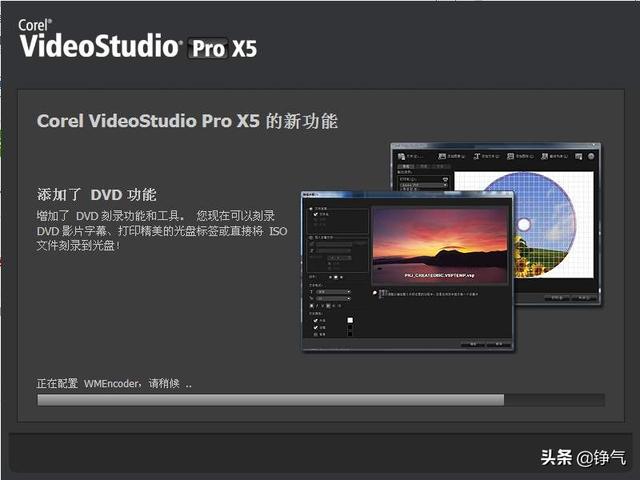Click the sunset video preview image
Image resolution: width=640 pixels, height=480 pixels.
pos(439,246)
